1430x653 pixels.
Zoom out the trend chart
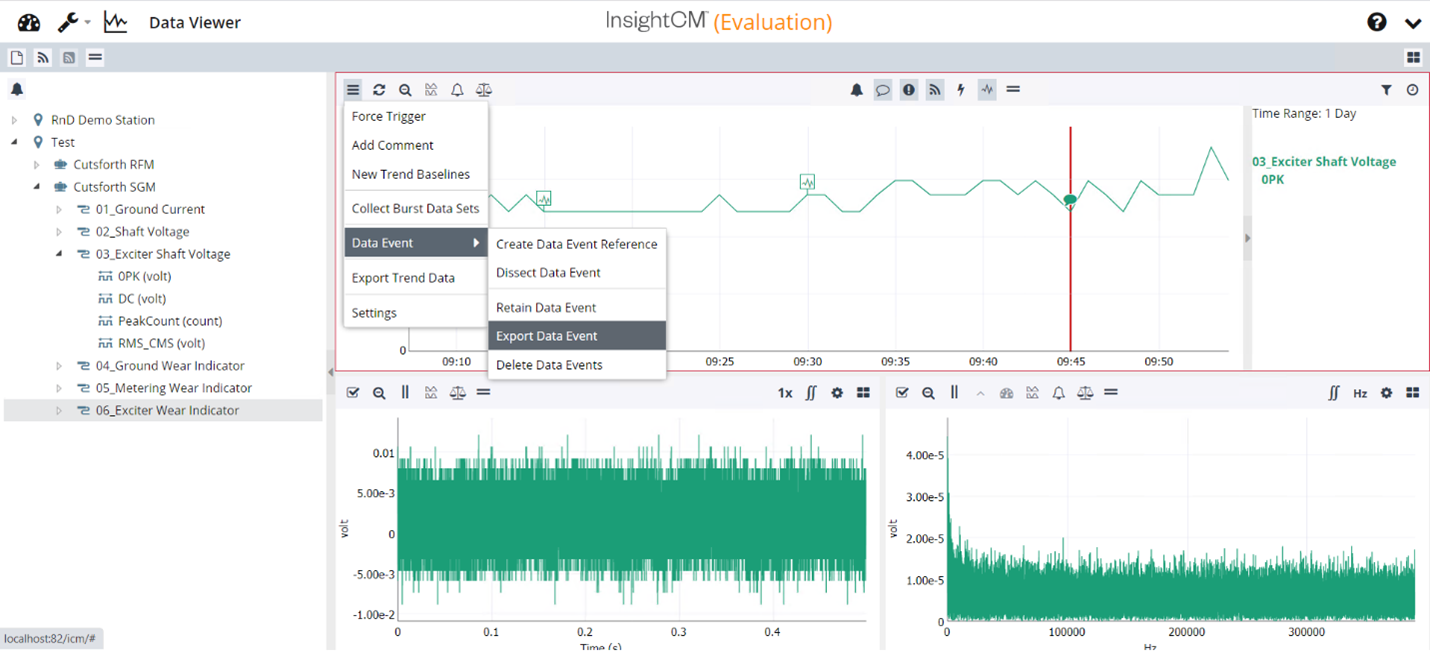coord(405,90)
